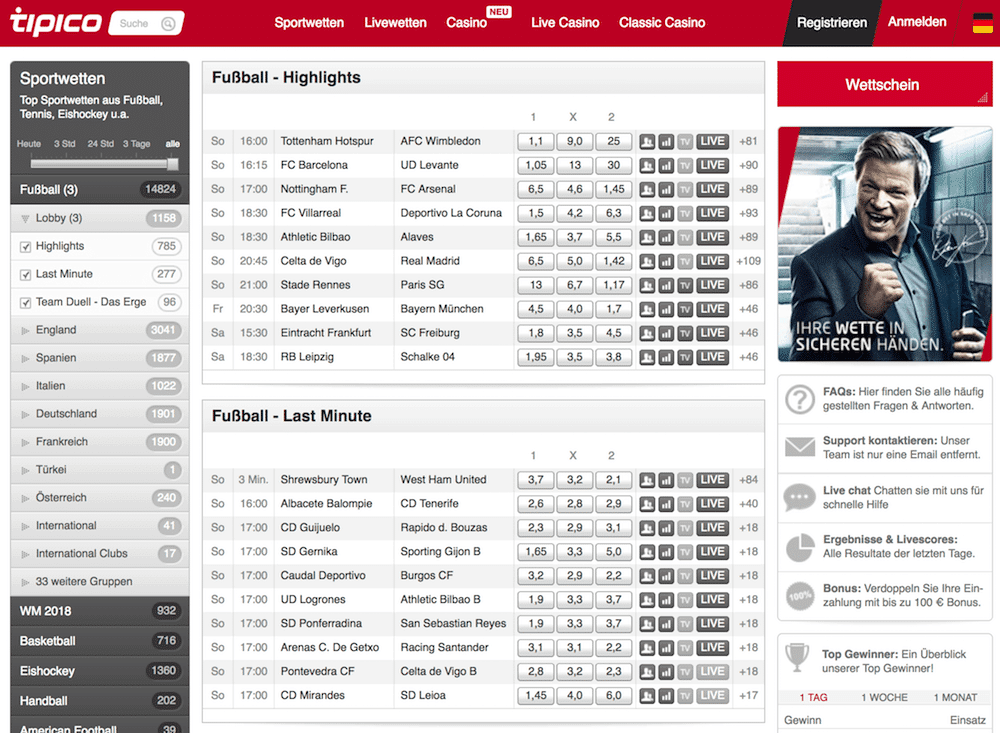Screen dimensions: 1000x733
Task: Expand the Spanien group
Action: pos(99,358)
